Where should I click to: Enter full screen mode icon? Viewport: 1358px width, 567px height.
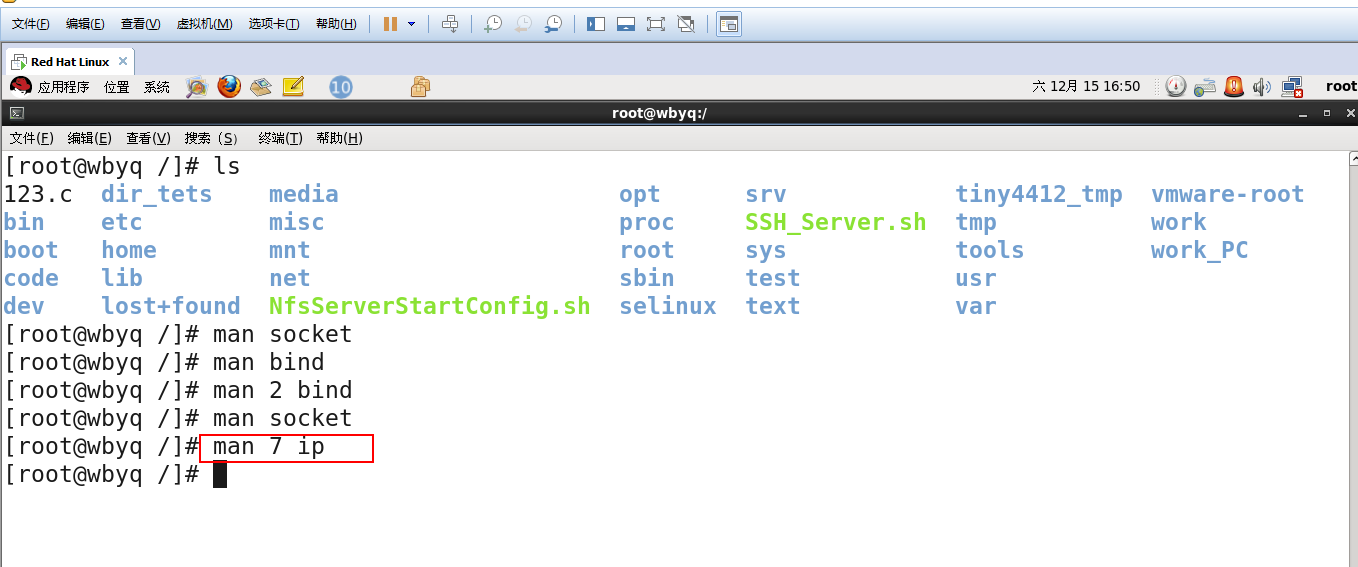[x=656, y=24]
